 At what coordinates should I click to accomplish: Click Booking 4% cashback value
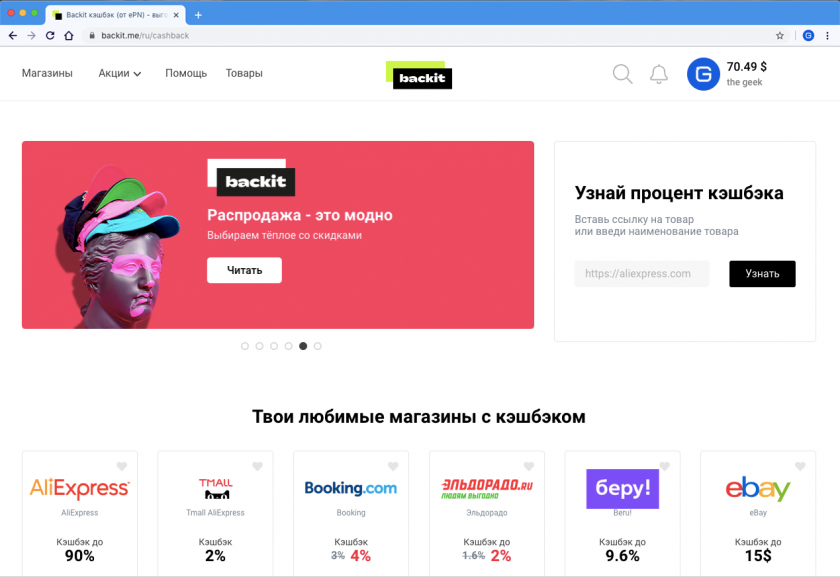[361, 556]
